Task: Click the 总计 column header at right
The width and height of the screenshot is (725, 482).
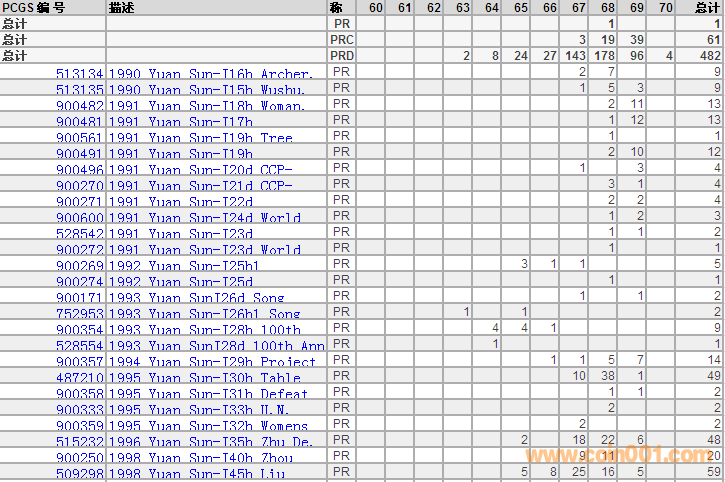Action: pyautogui.click(x=706, y=8)
